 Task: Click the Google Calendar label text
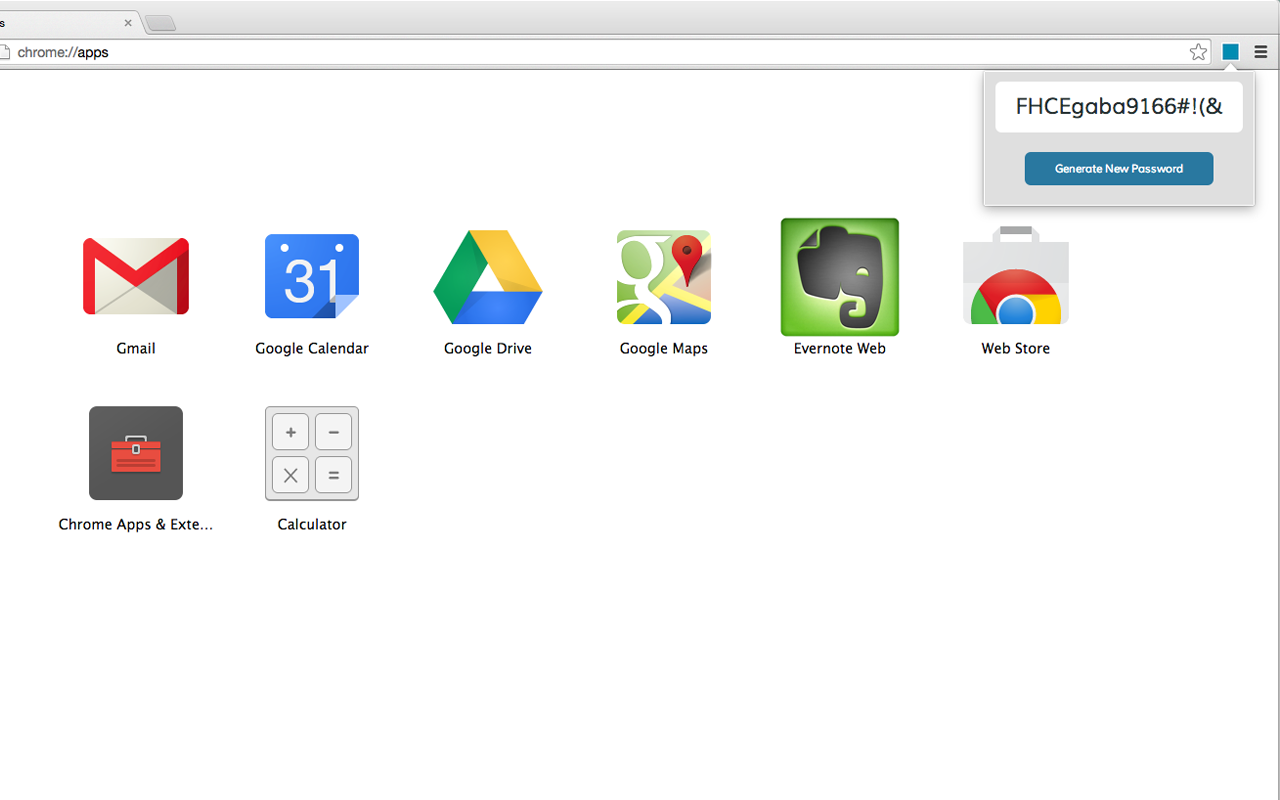[x=312, y=348]
